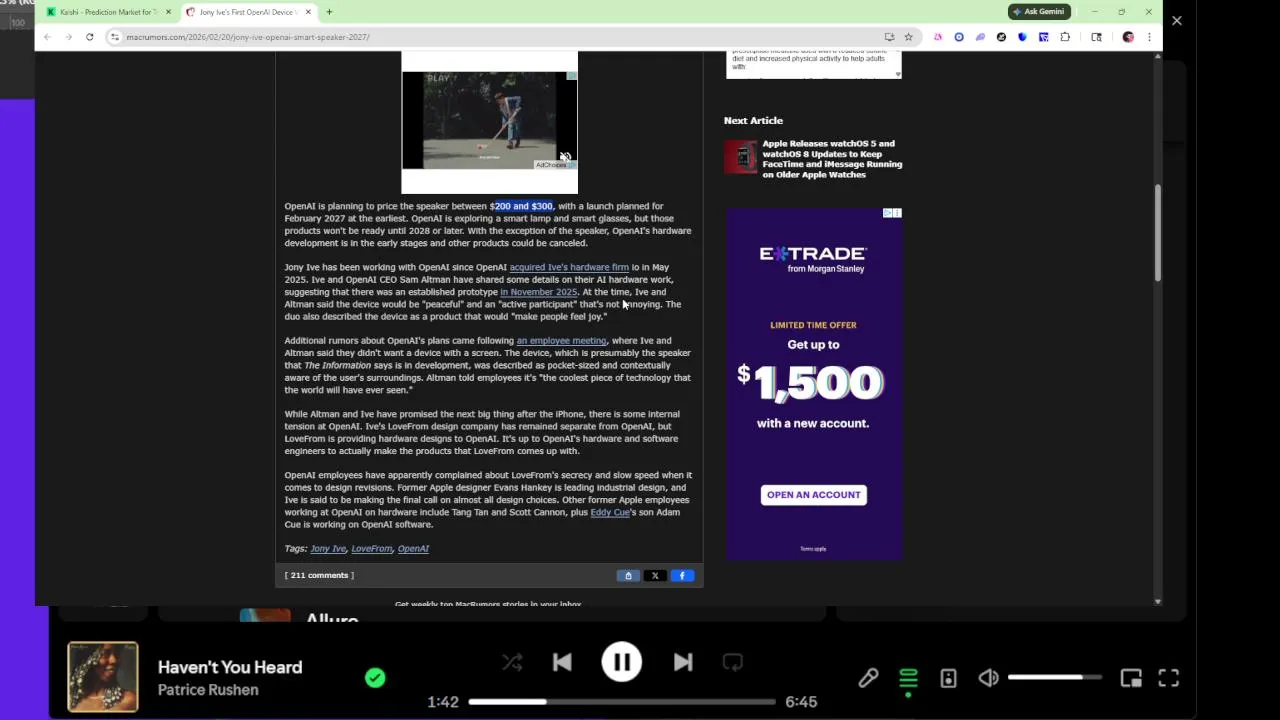Open Chrome side panel icon

point(1096,37)
